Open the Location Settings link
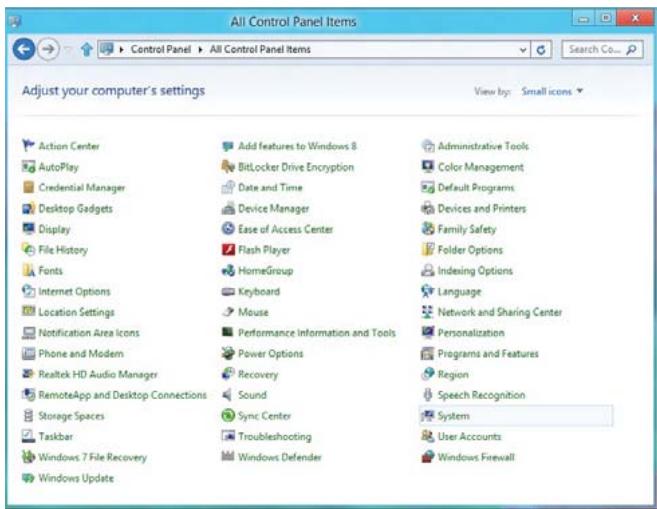 (x=76, y=312)
